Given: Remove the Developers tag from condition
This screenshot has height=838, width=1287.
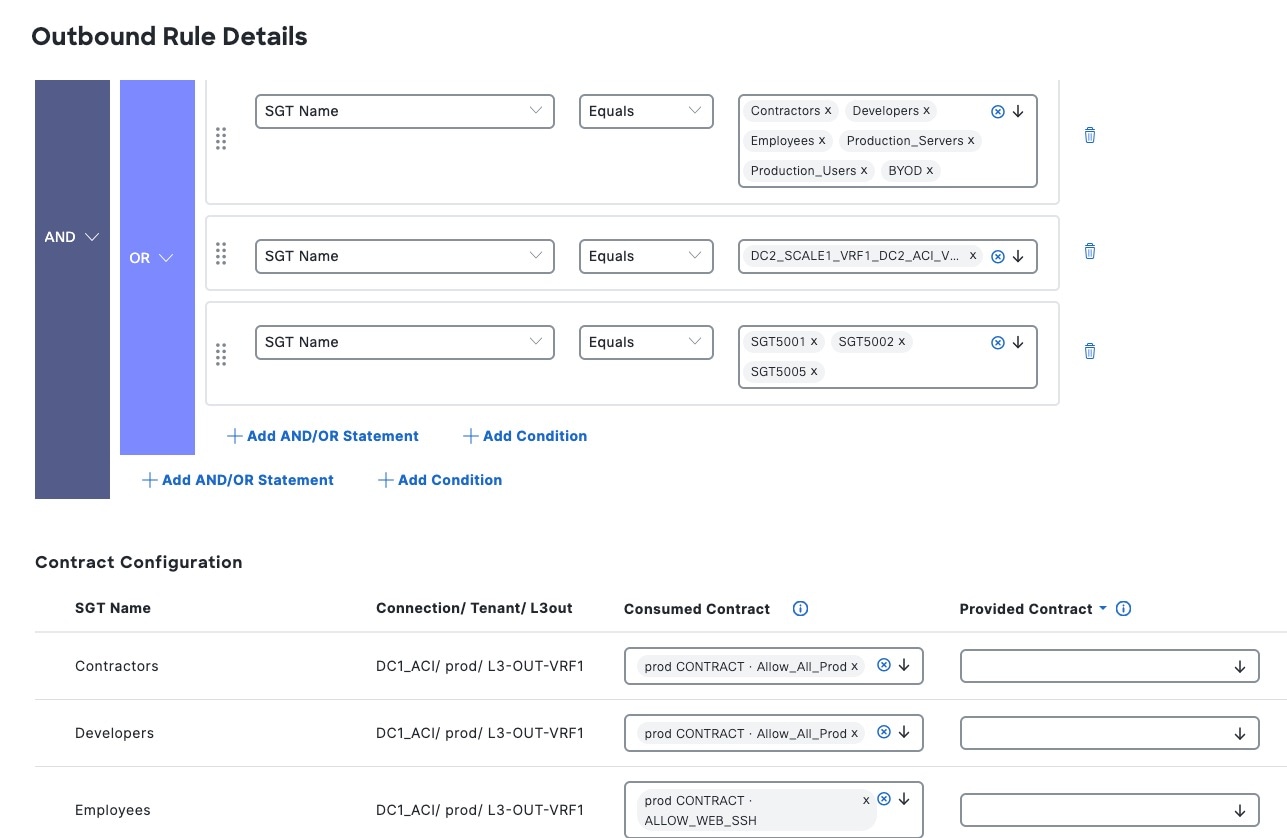Looking at the screenshot, I should 926,111.
